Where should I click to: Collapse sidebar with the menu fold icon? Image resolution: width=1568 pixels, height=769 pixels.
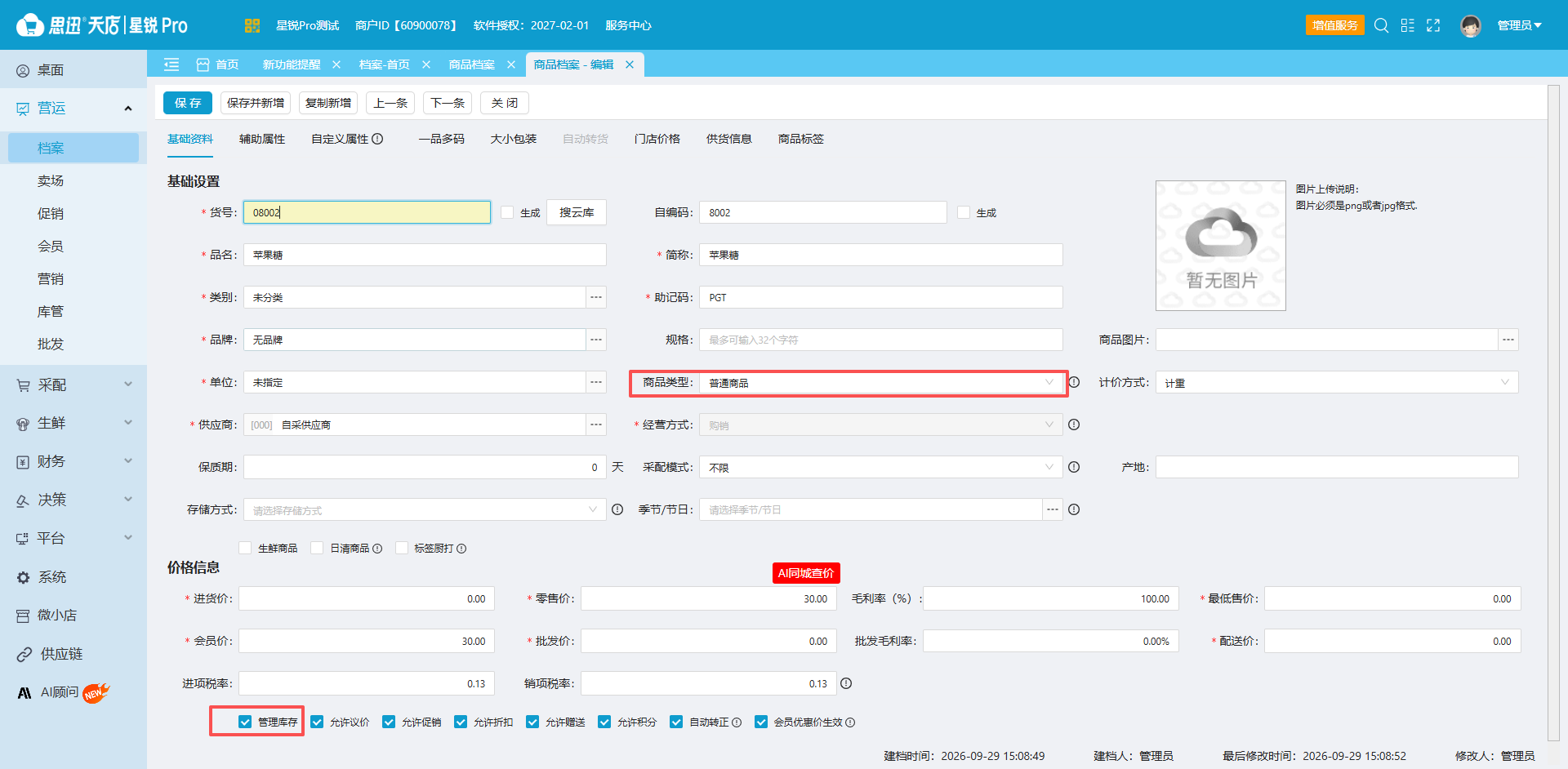click(171, 64)
